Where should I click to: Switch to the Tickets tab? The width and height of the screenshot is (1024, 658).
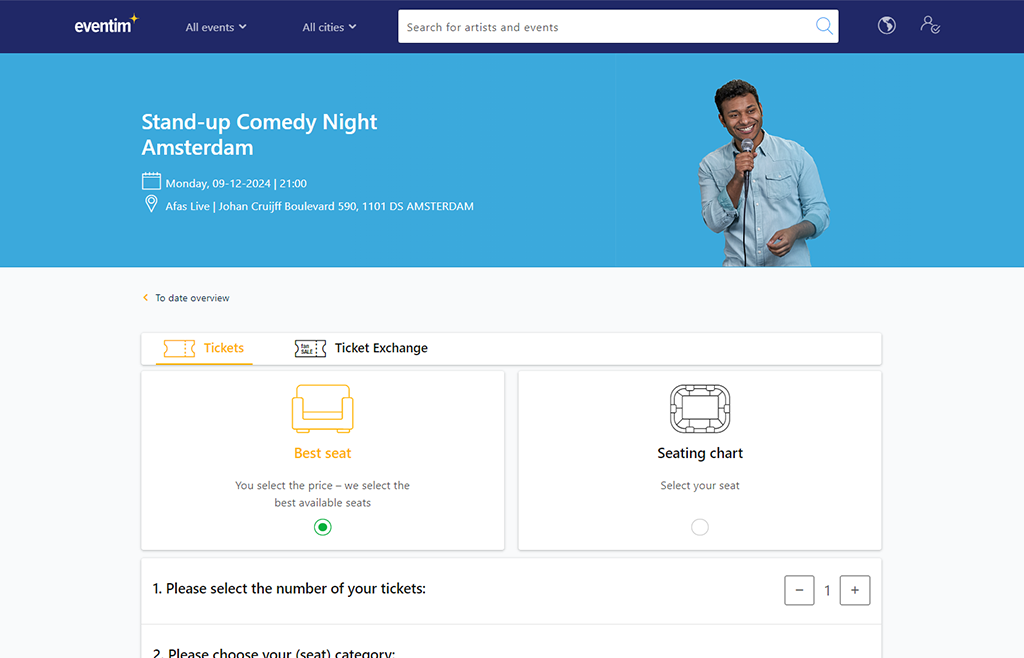click(205, 348)
